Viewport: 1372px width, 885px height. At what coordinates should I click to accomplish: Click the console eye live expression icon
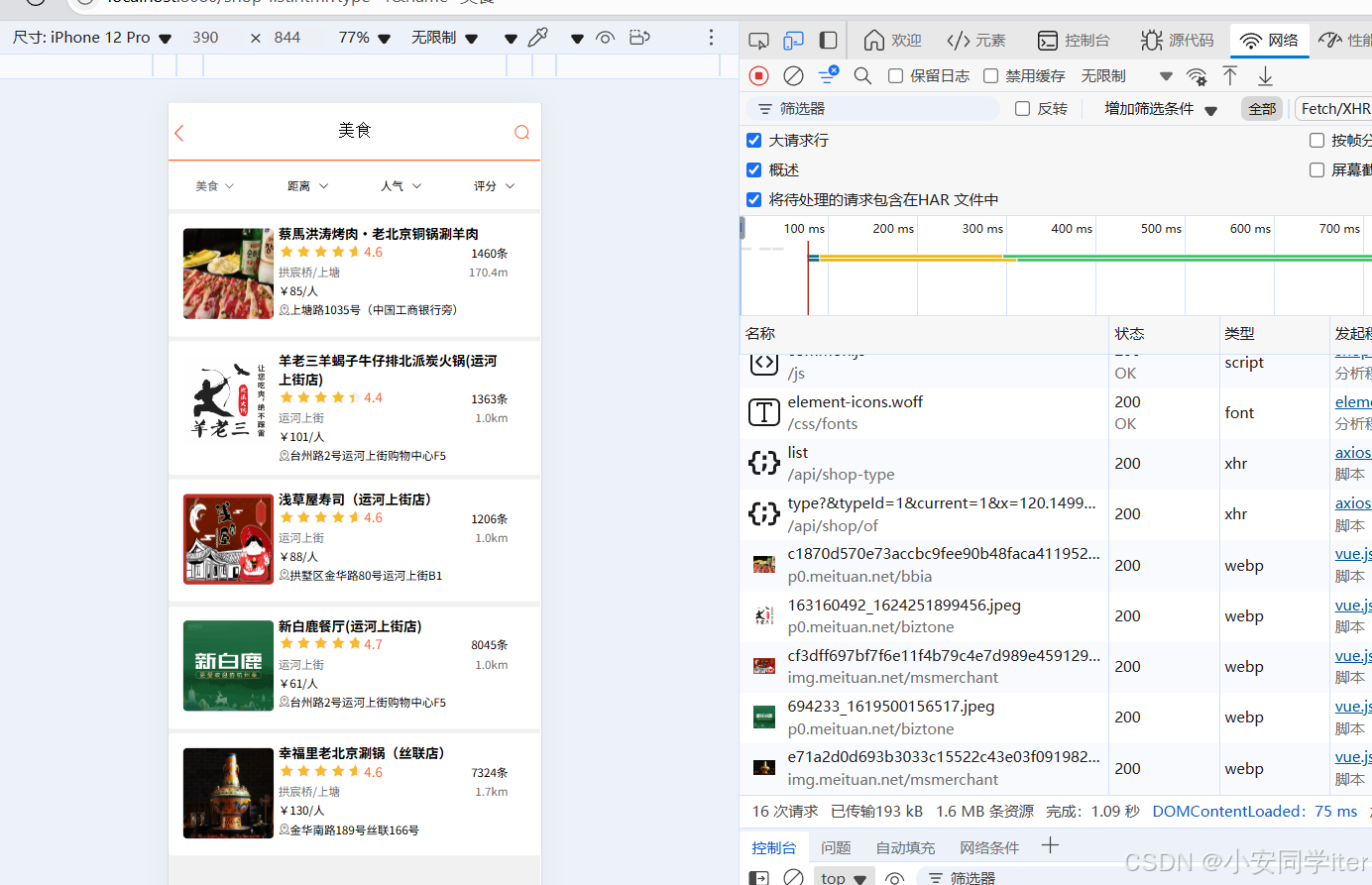894,878
